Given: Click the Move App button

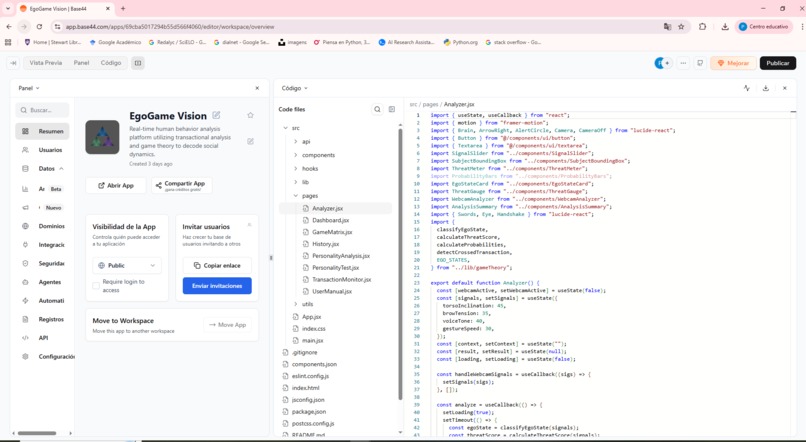Looking at the screenshot, I should click(x=227, y=325).
